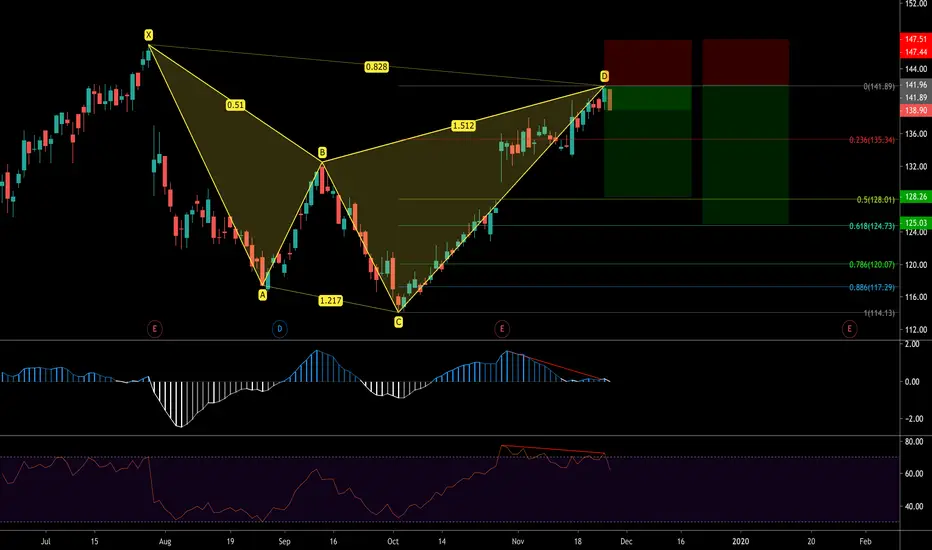Click the -2.00 histogram scale value
Viewport: 932px width, 550px height.
tap(912, 419)
